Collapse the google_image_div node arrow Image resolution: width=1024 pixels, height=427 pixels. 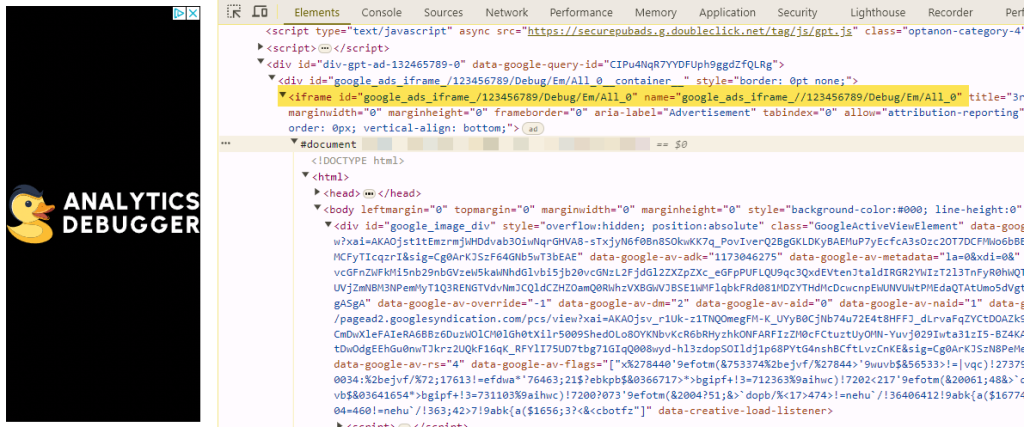coord(328,225)
